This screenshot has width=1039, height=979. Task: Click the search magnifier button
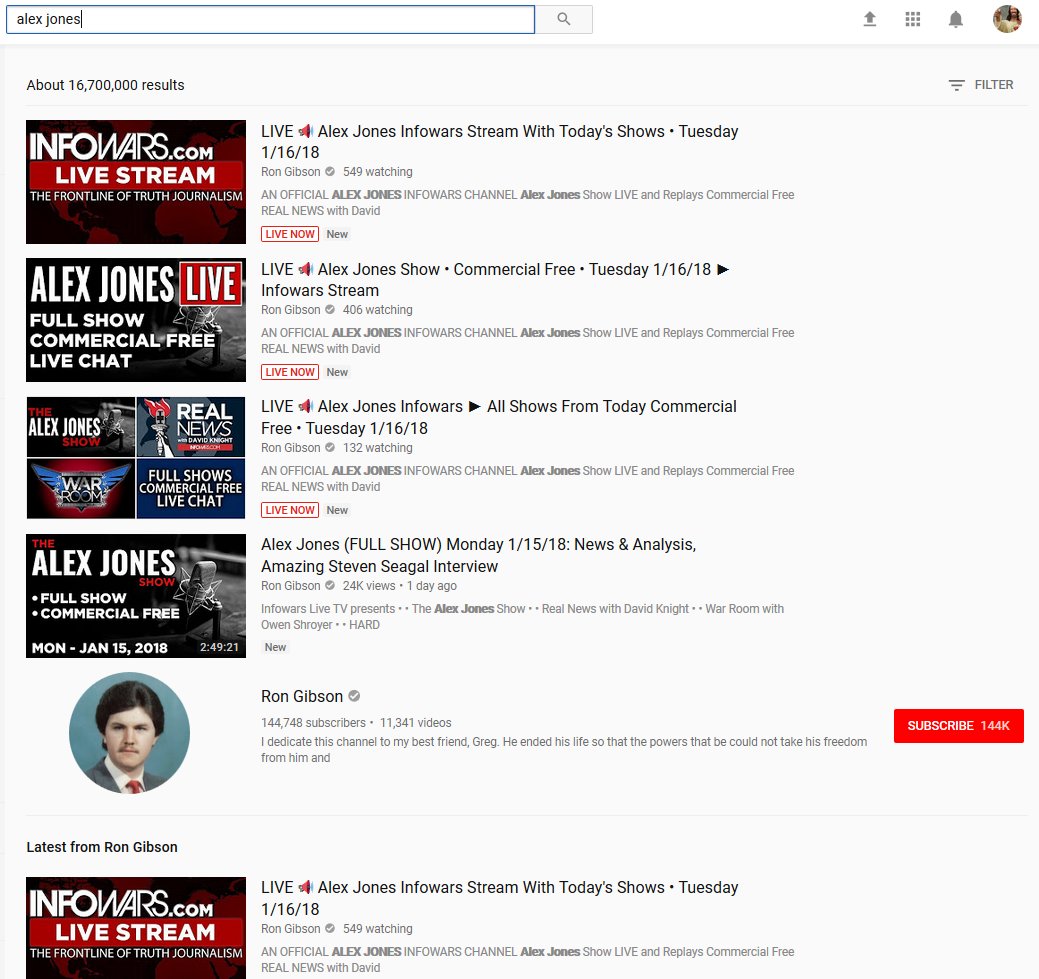click(564, 19)
